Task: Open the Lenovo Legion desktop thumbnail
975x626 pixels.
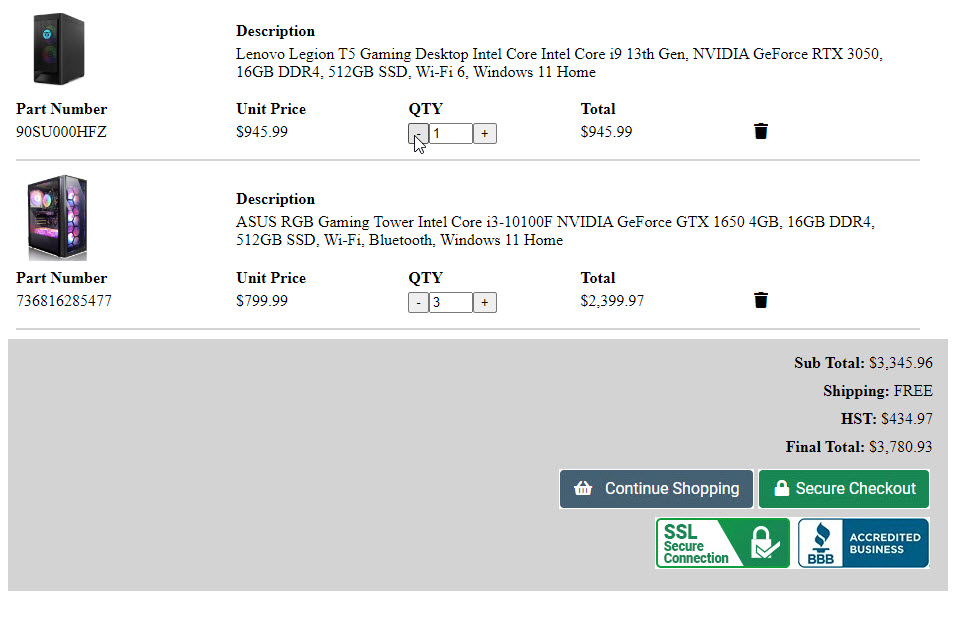Action: click(x=58, y=48)
